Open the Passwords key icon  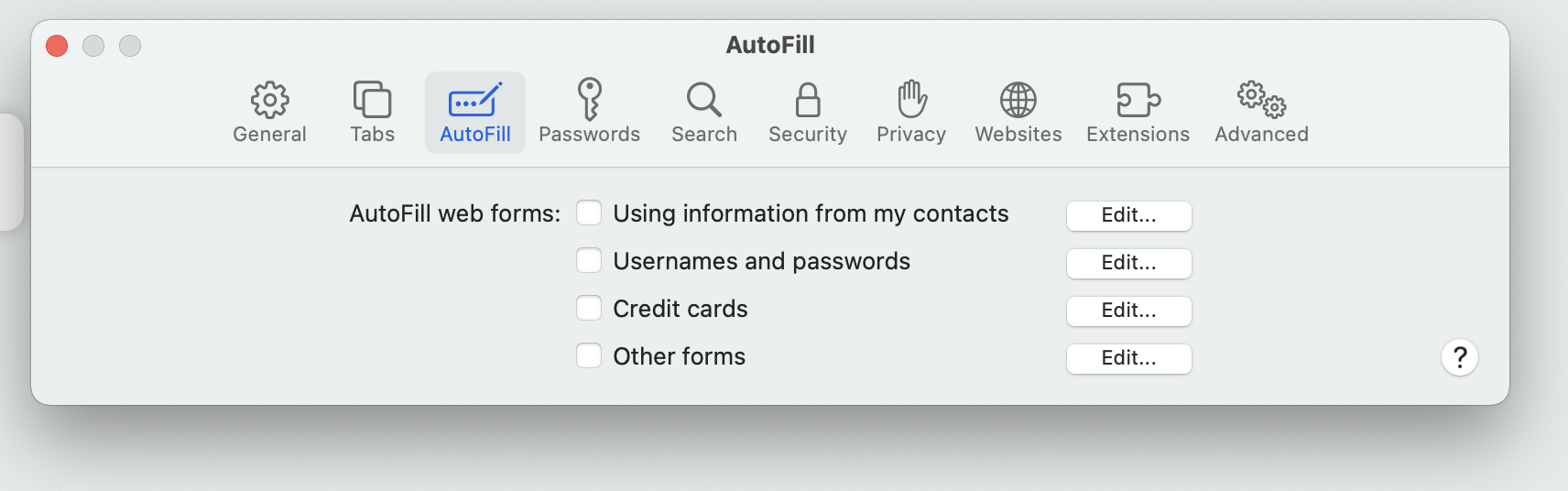tap(589, 100)
